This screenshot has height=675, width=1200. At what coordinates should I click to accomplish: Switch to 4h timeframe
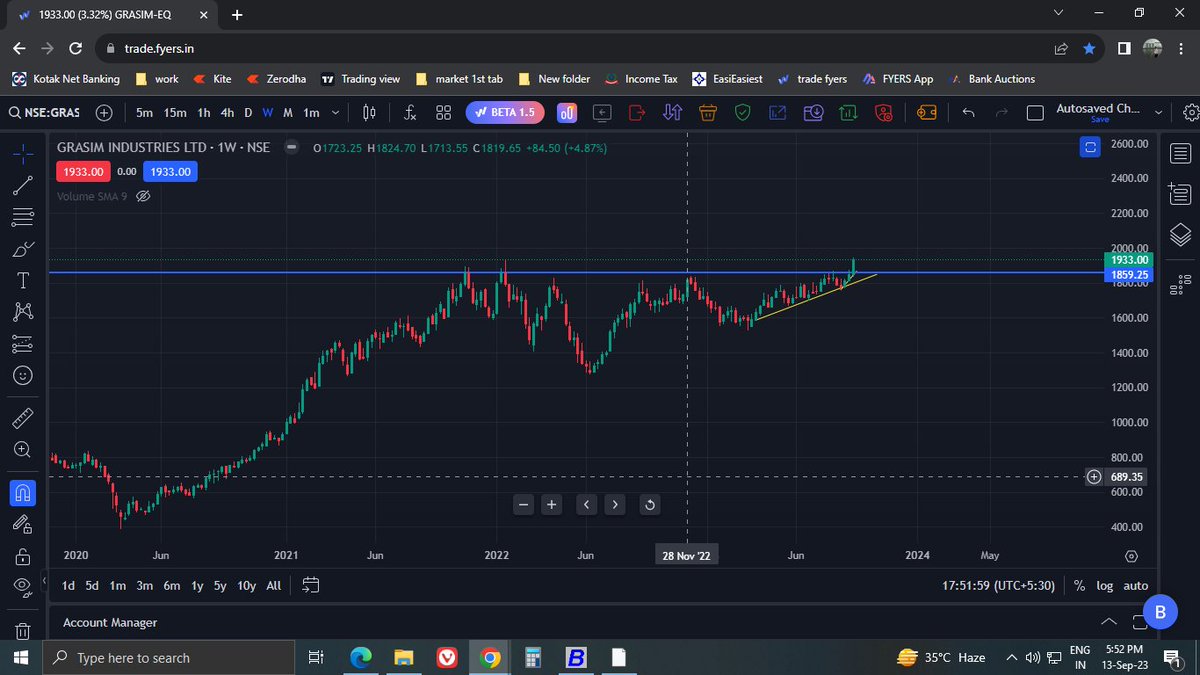(x=228, y=113)
